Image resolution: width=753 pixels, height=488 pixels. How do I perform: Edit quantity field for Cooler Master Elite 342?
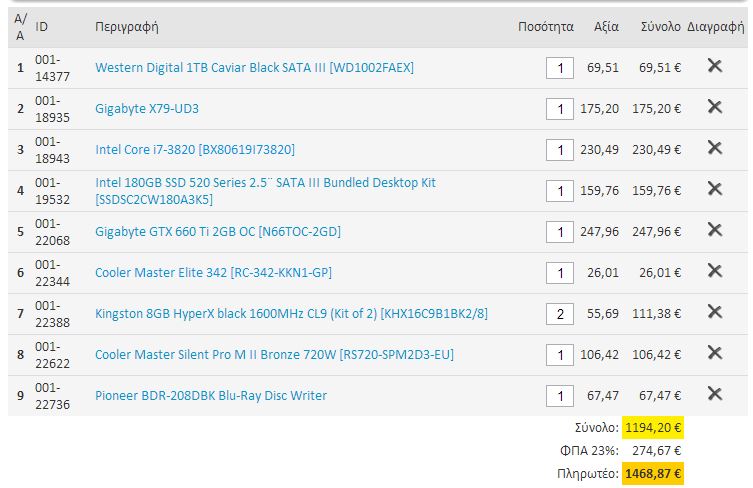[x=560, y=273]
